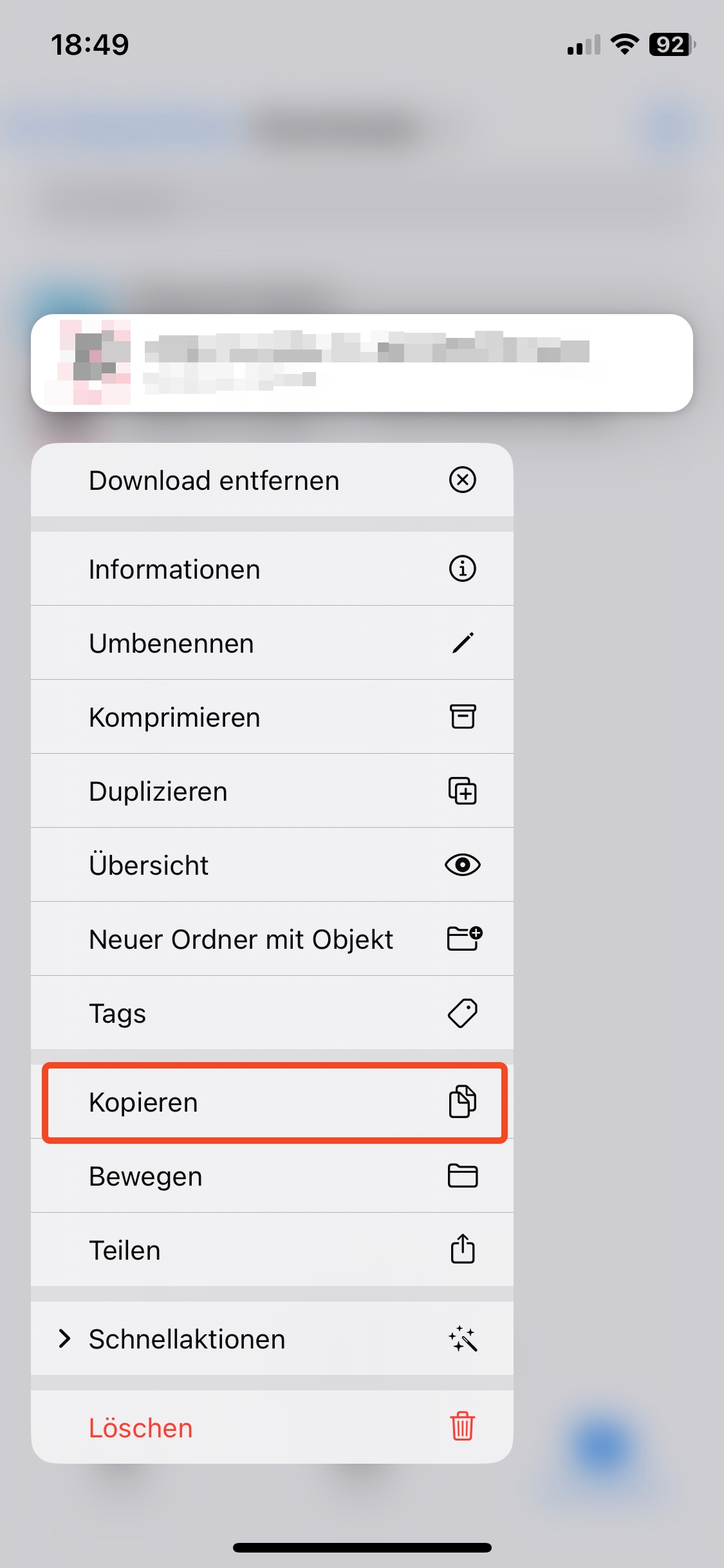This screenshot has width=724, height=1568.
Task: Open the Schnellaktionen submenu
Action: coord(187,1339)
